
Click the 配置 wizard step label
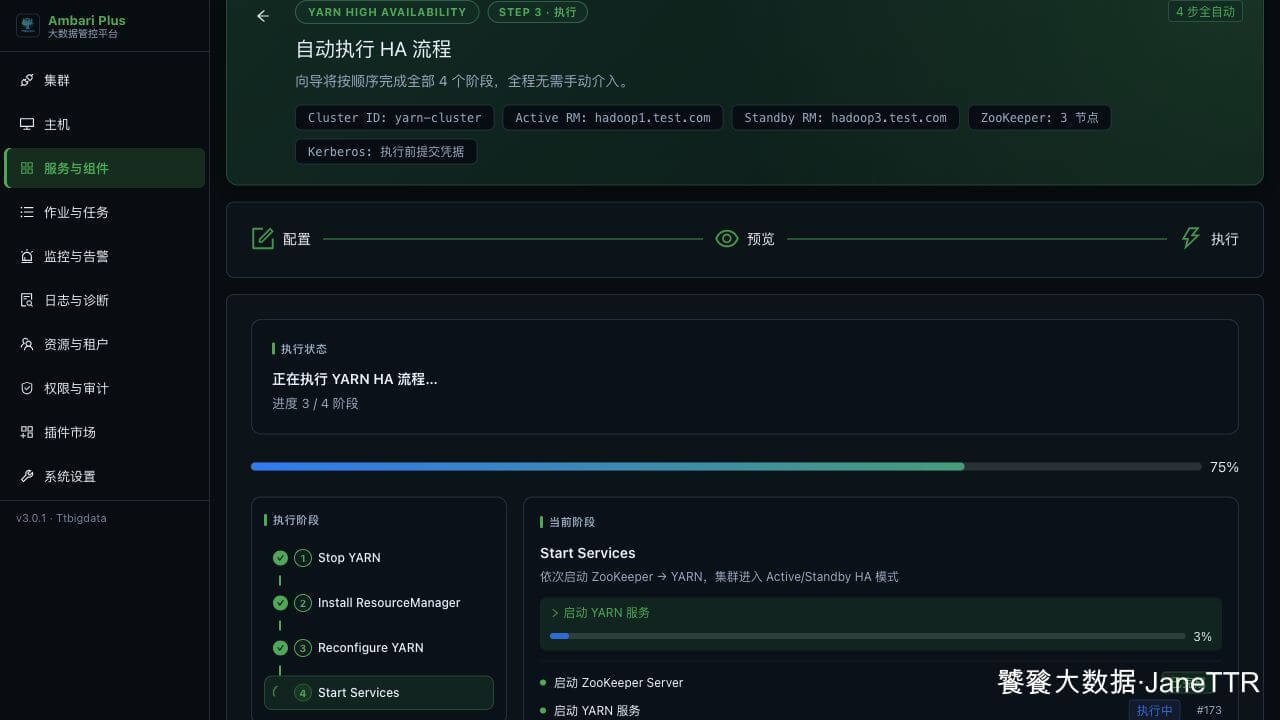click(x=297, y=239)
